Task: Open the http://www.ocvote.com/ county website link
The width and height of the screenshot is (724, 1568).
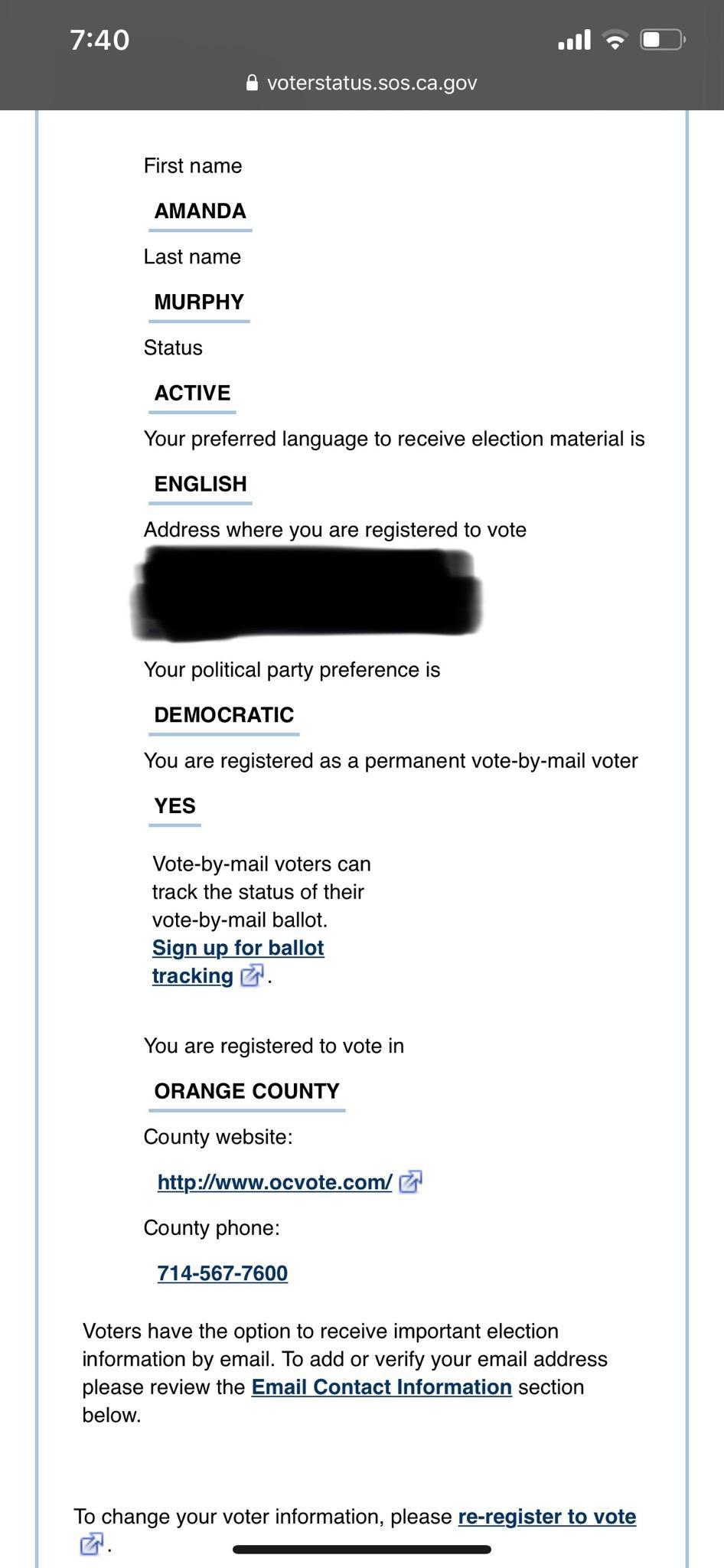Action: tap(275, 1182)
